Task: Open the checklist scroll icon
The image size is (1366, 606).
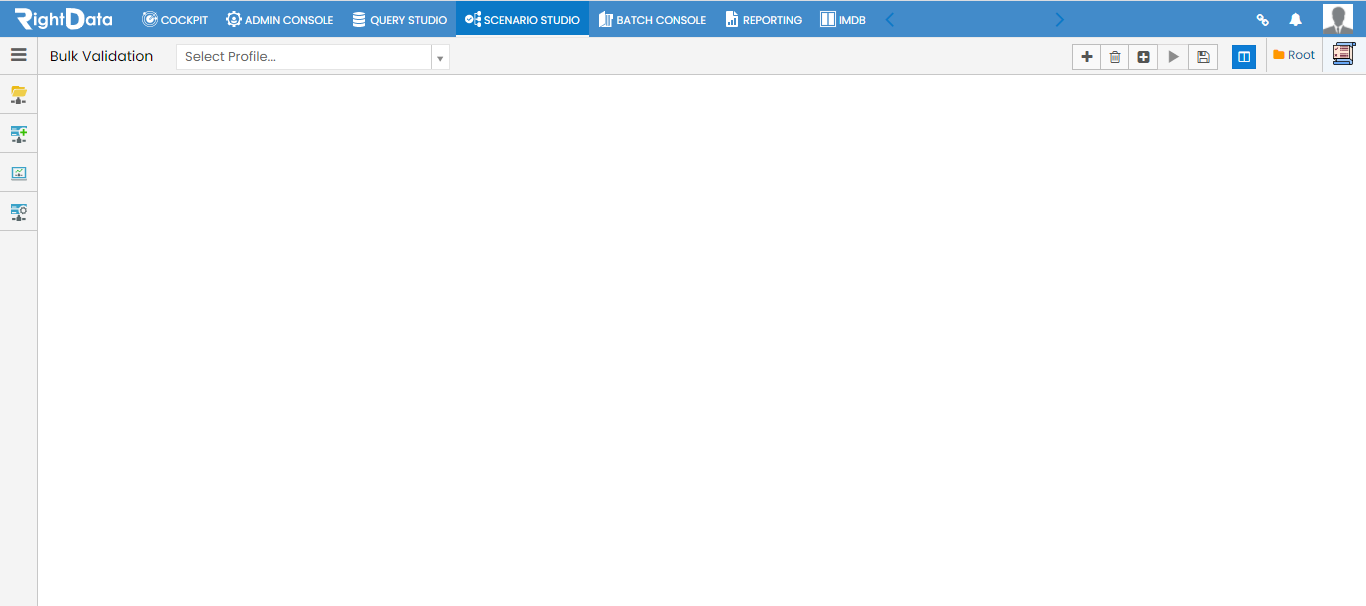Action: click(1344, 54)
